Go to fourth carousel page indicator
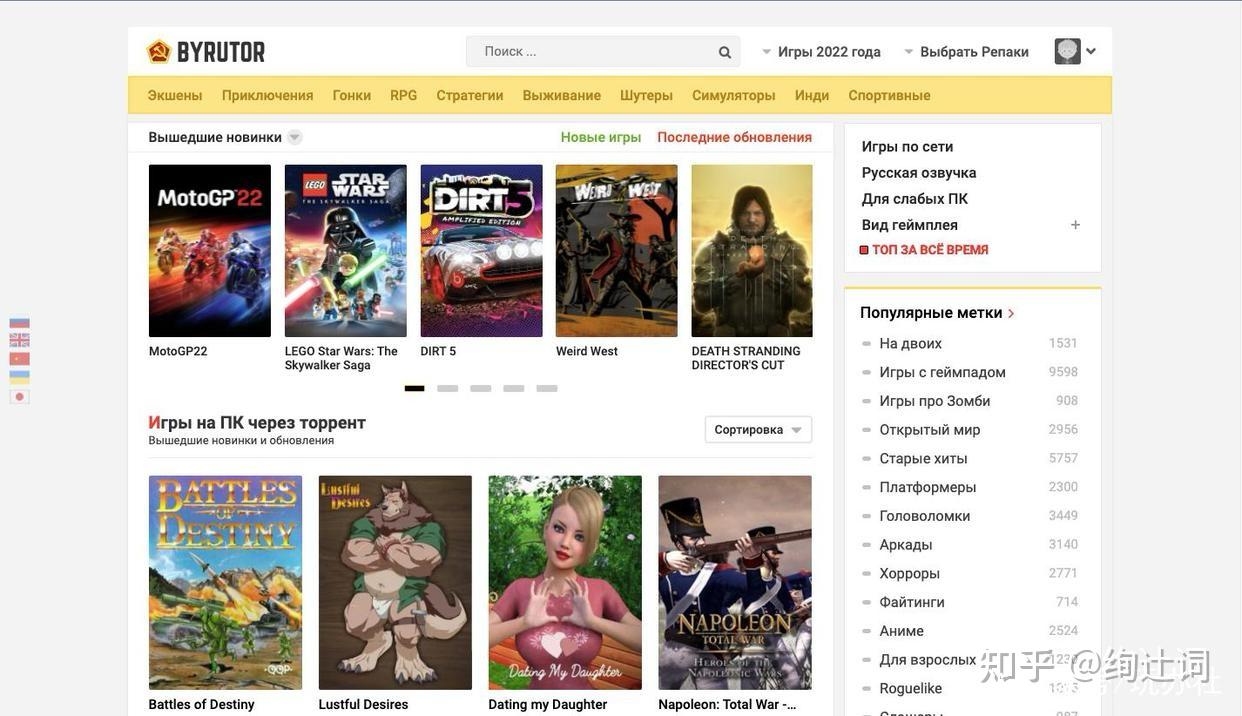 pos(514,388)
